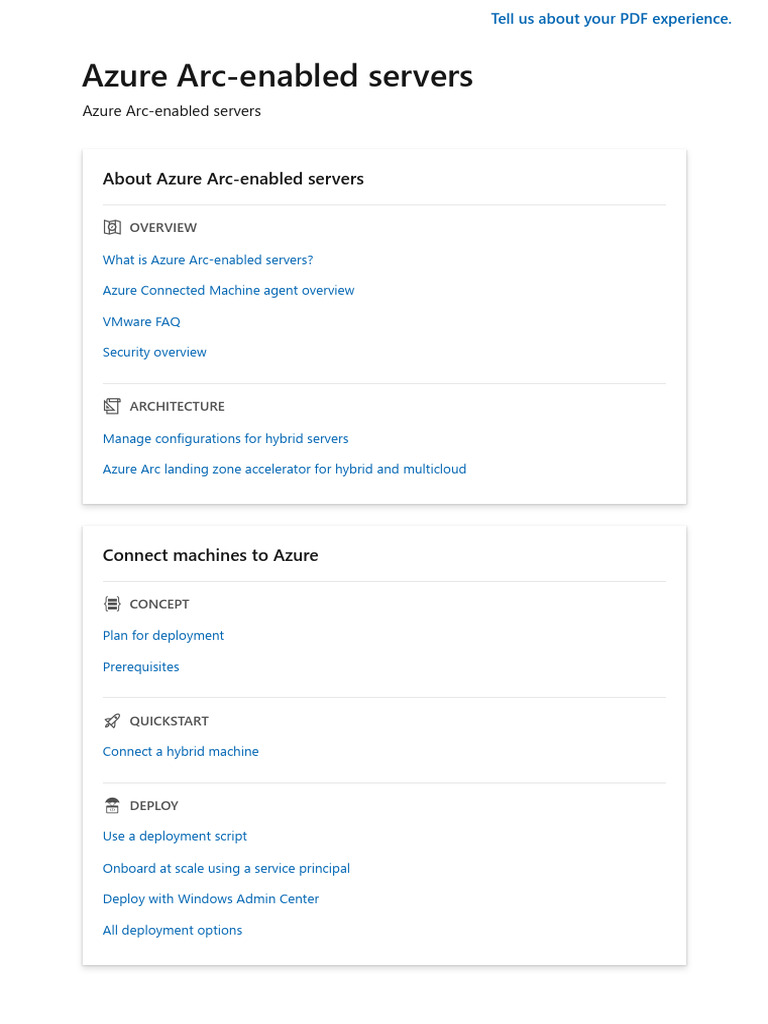View the Security overview page
The image size is (768, 1024).
click(154, 353)
